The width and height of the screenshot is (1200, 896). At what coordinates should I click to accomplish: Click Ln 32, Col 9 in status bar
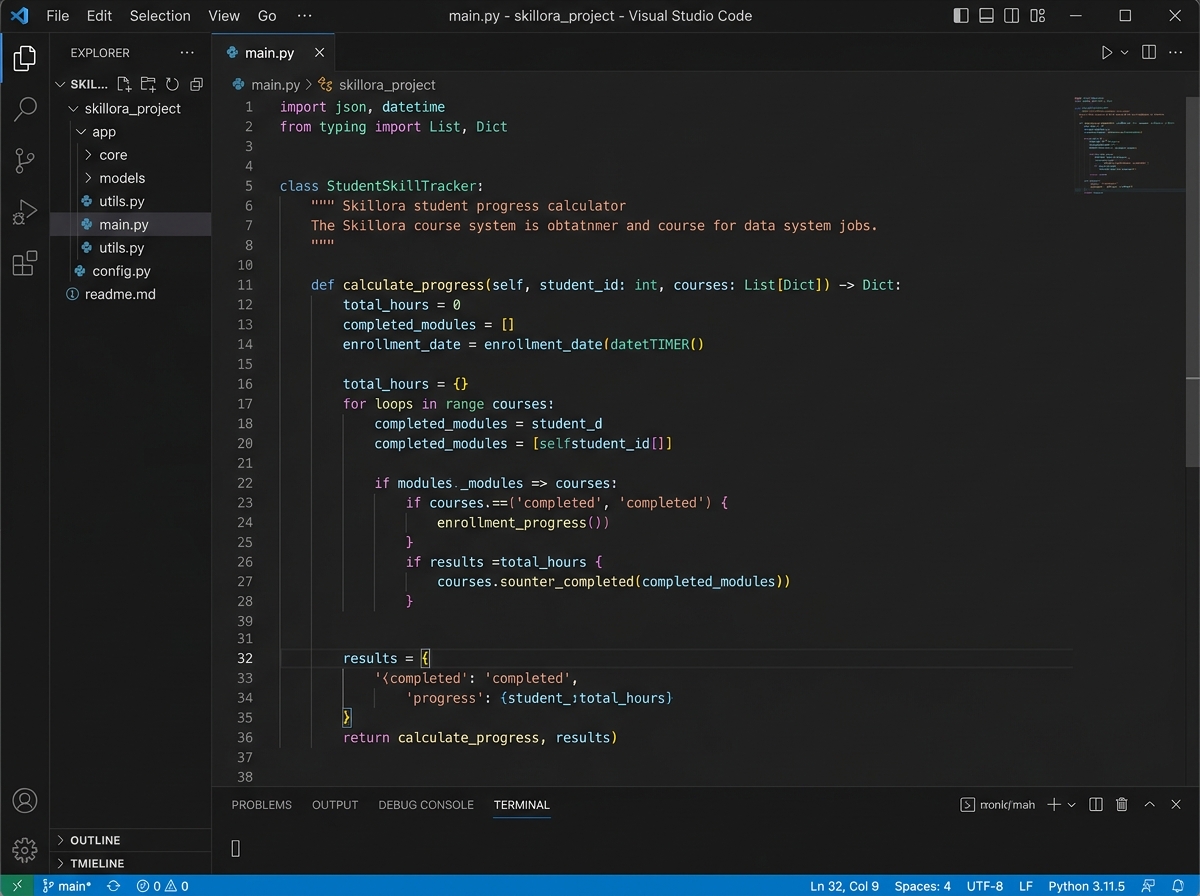click(x=844, y=886)
